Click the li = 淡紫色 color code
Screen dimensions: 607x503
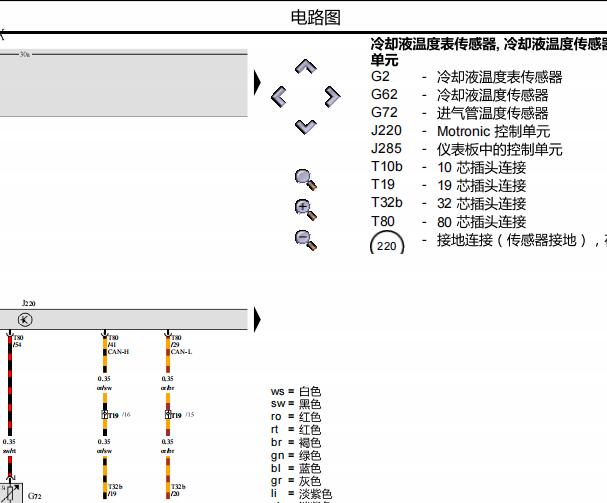tap(301, 494)
